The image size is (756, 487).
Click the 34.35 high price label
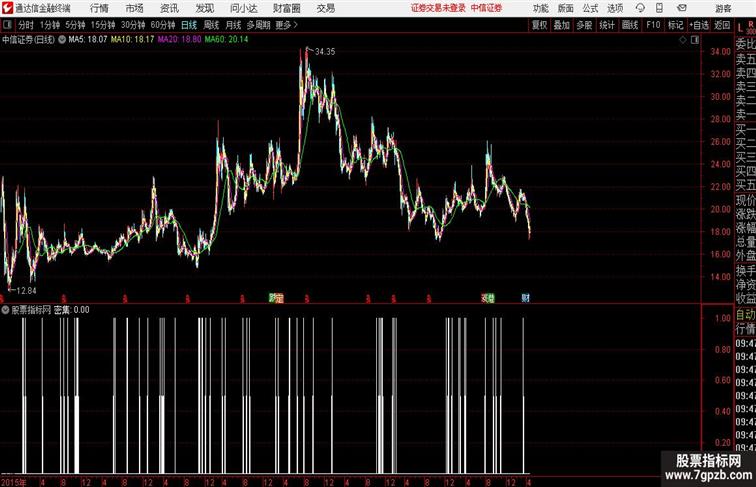tap(325, 52)
